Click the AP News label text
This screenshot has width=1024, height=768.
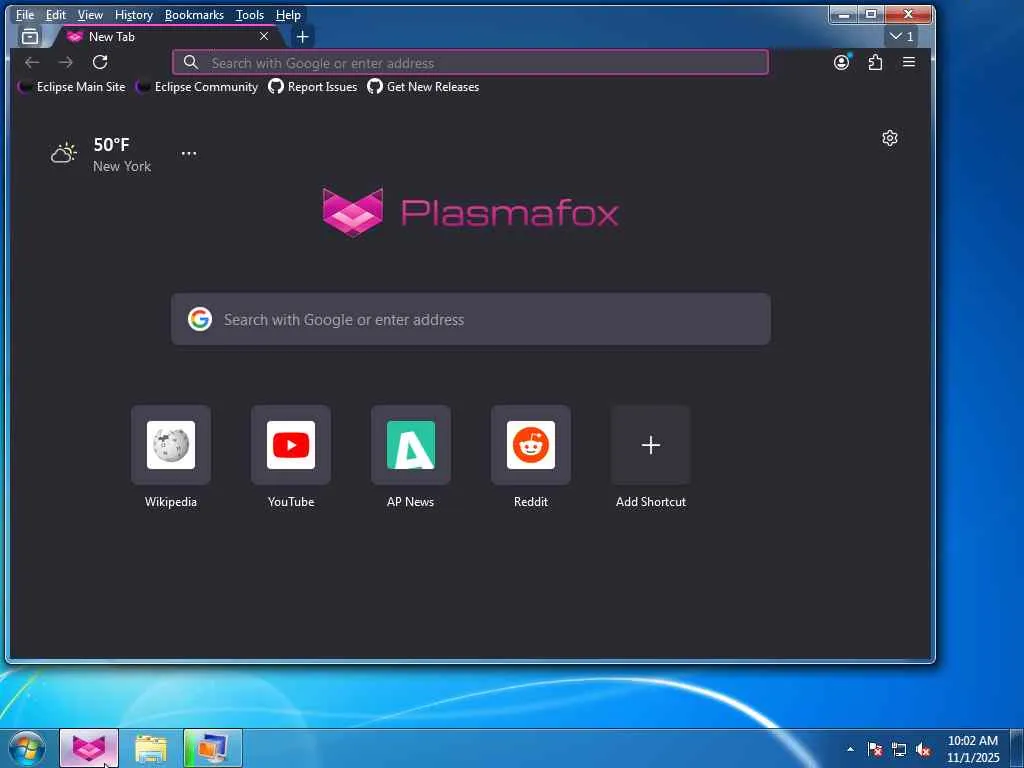(410, 502)
